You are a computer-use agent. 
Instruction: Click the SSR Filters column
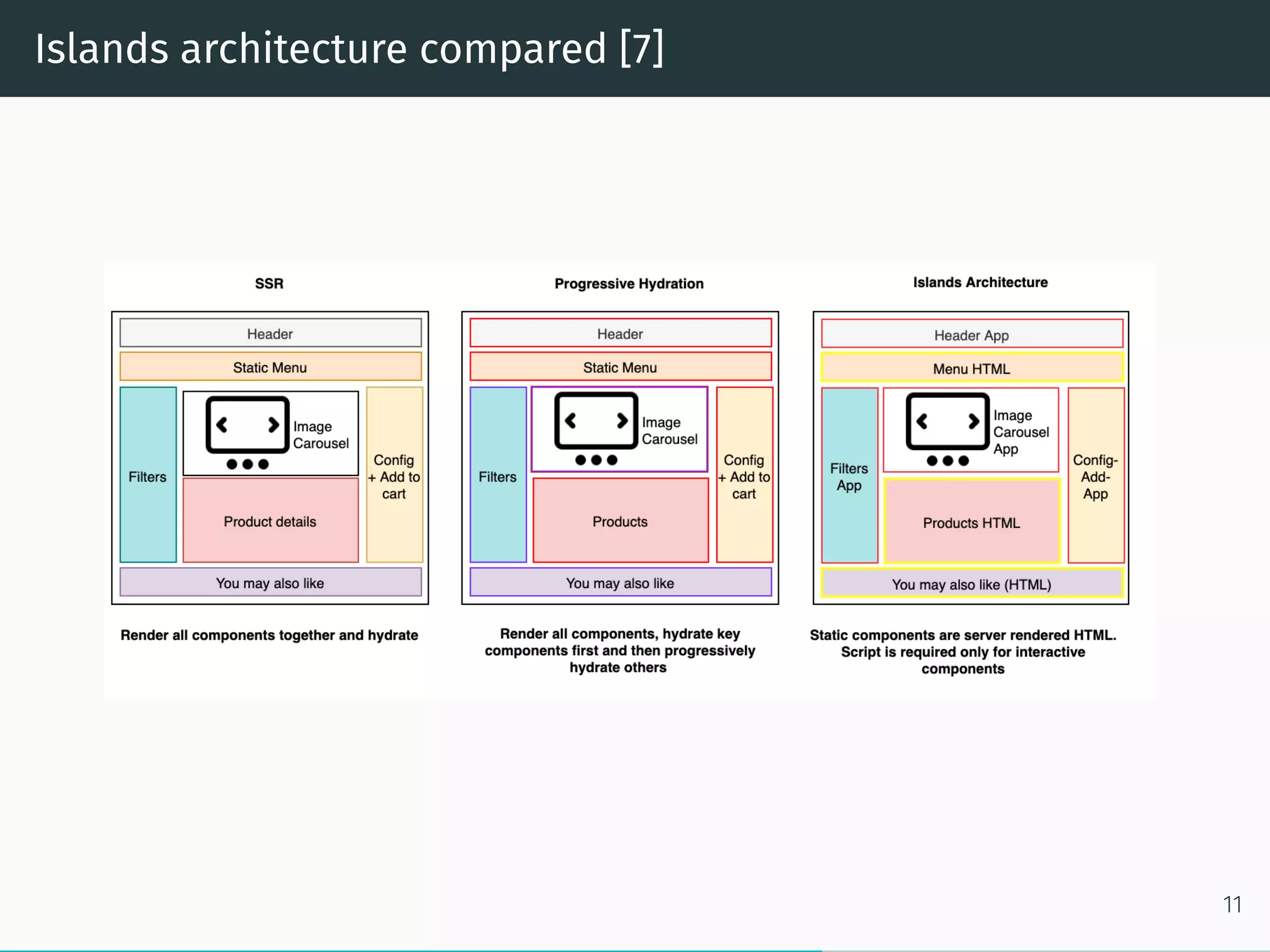(x=148, y=476)
